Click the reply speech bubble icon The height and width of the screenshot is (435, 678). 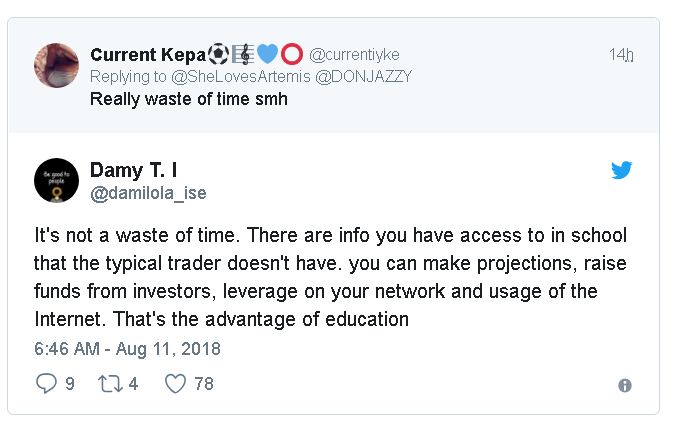(x=46, y=384)
